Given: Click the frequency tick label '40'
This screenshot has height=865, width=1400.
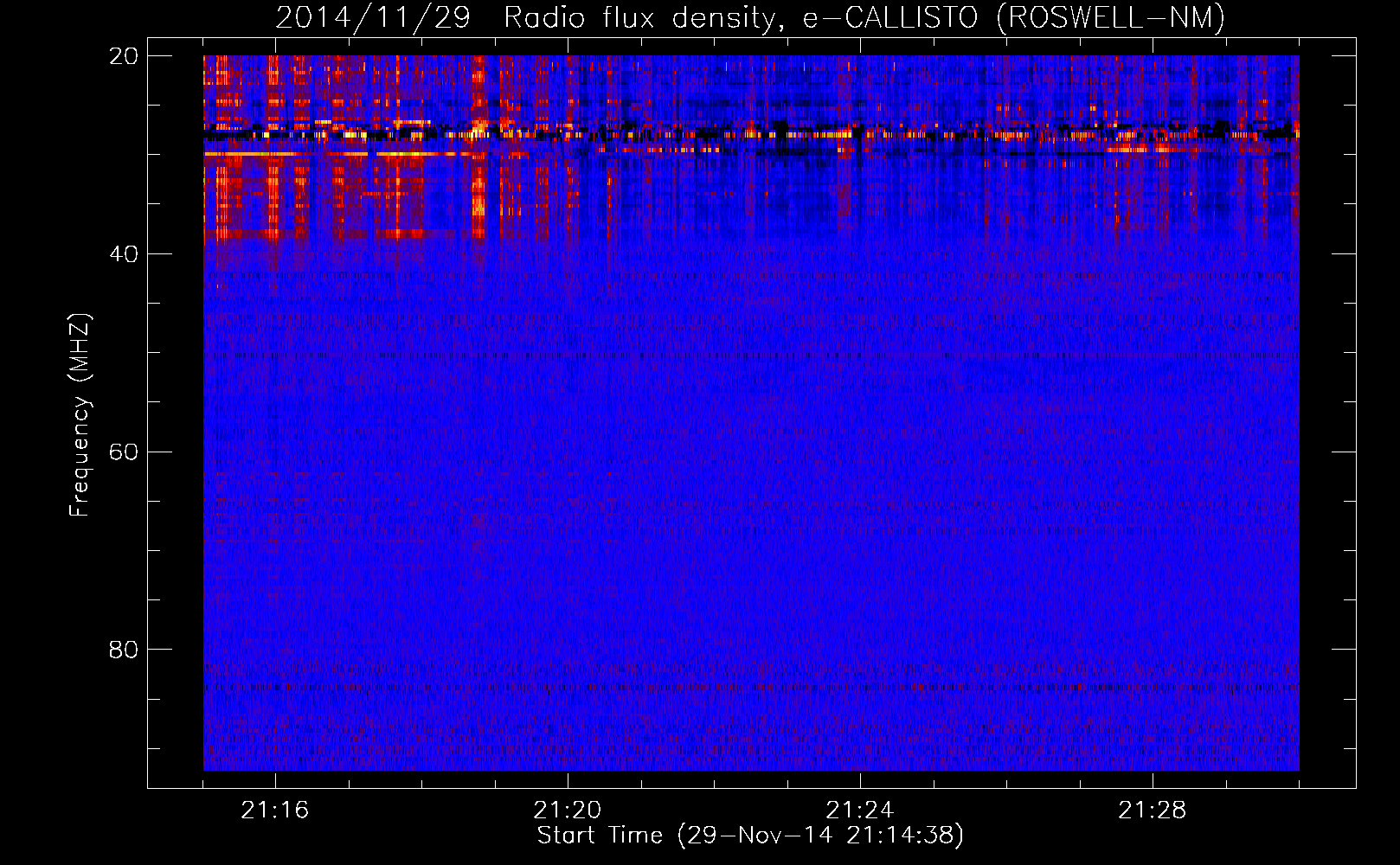Looking at the screenshot, I should click(x=124, y=254).
